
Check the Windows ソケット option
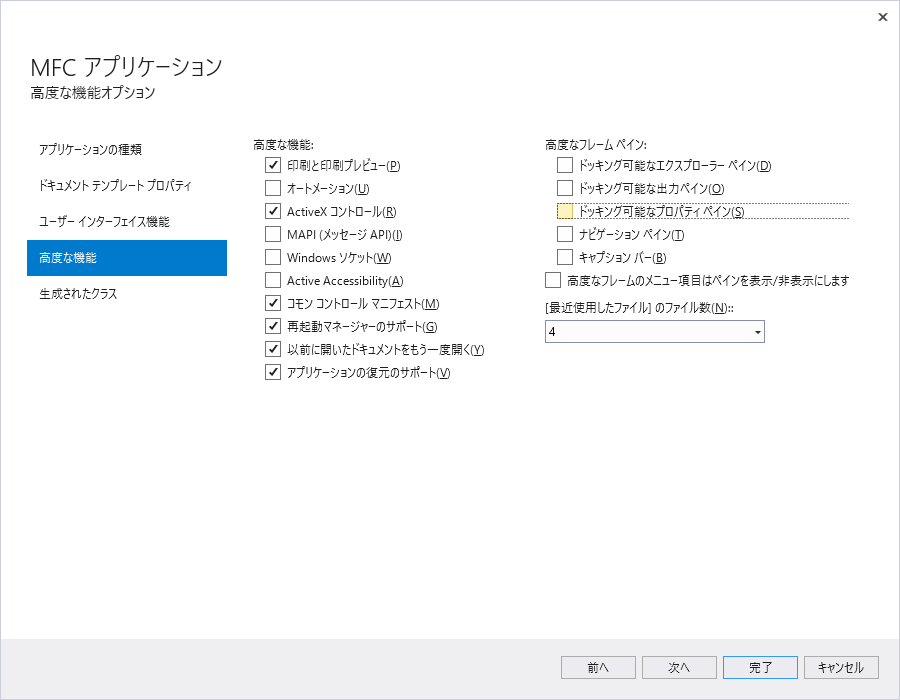[x=273, y=257]
